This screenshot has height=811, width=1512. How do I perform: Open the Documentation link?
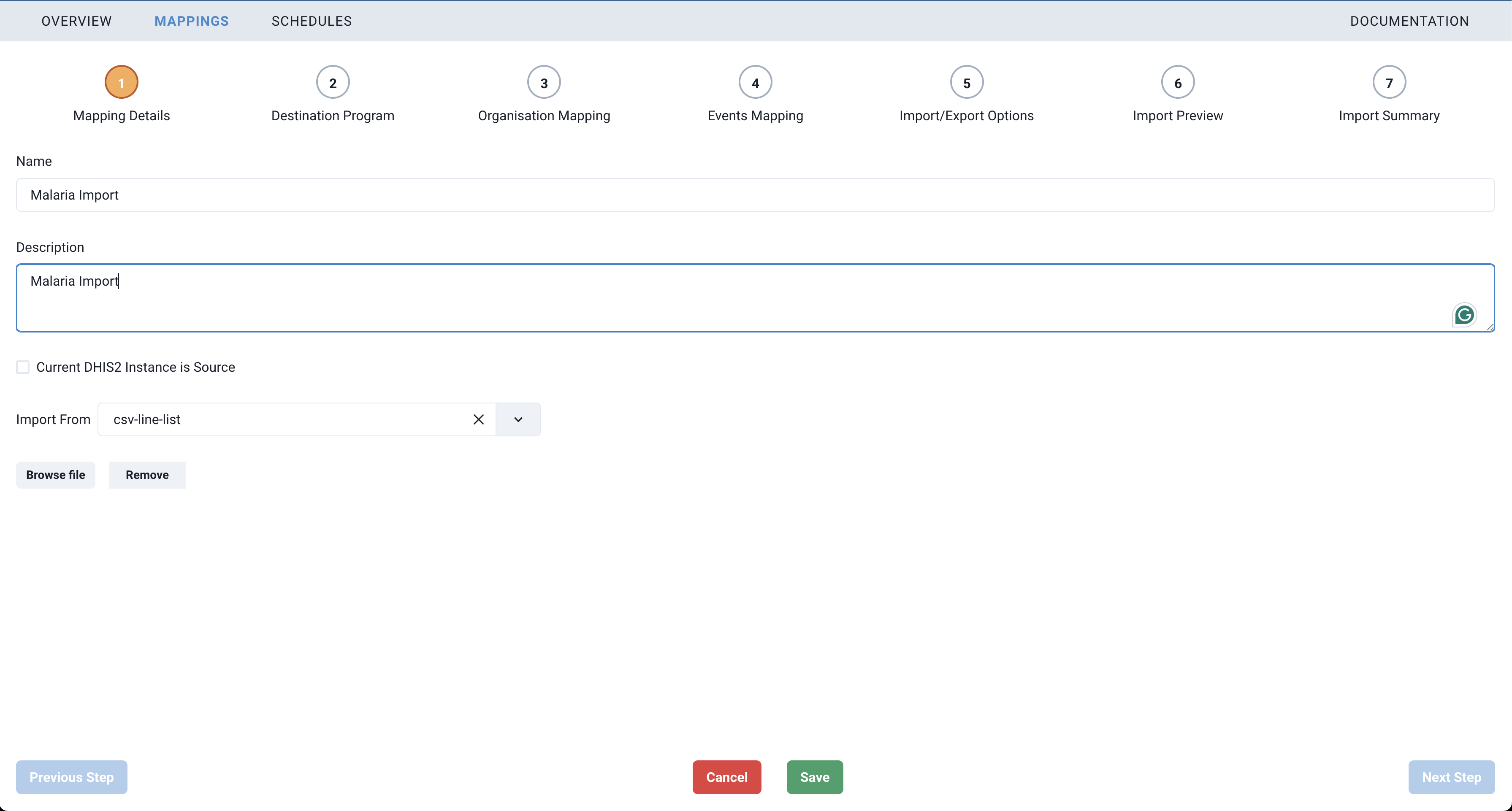point(1409,21)
